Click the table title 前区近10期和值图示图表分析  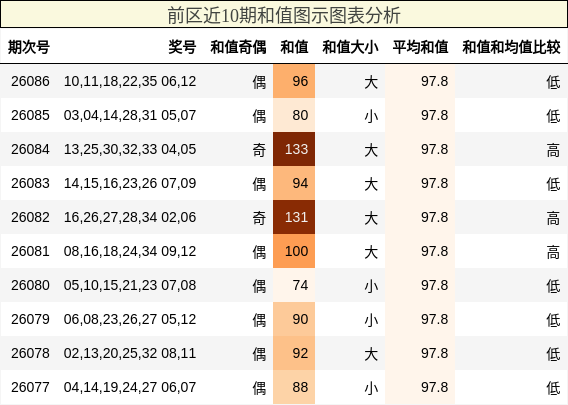click(x=284, y=15)
